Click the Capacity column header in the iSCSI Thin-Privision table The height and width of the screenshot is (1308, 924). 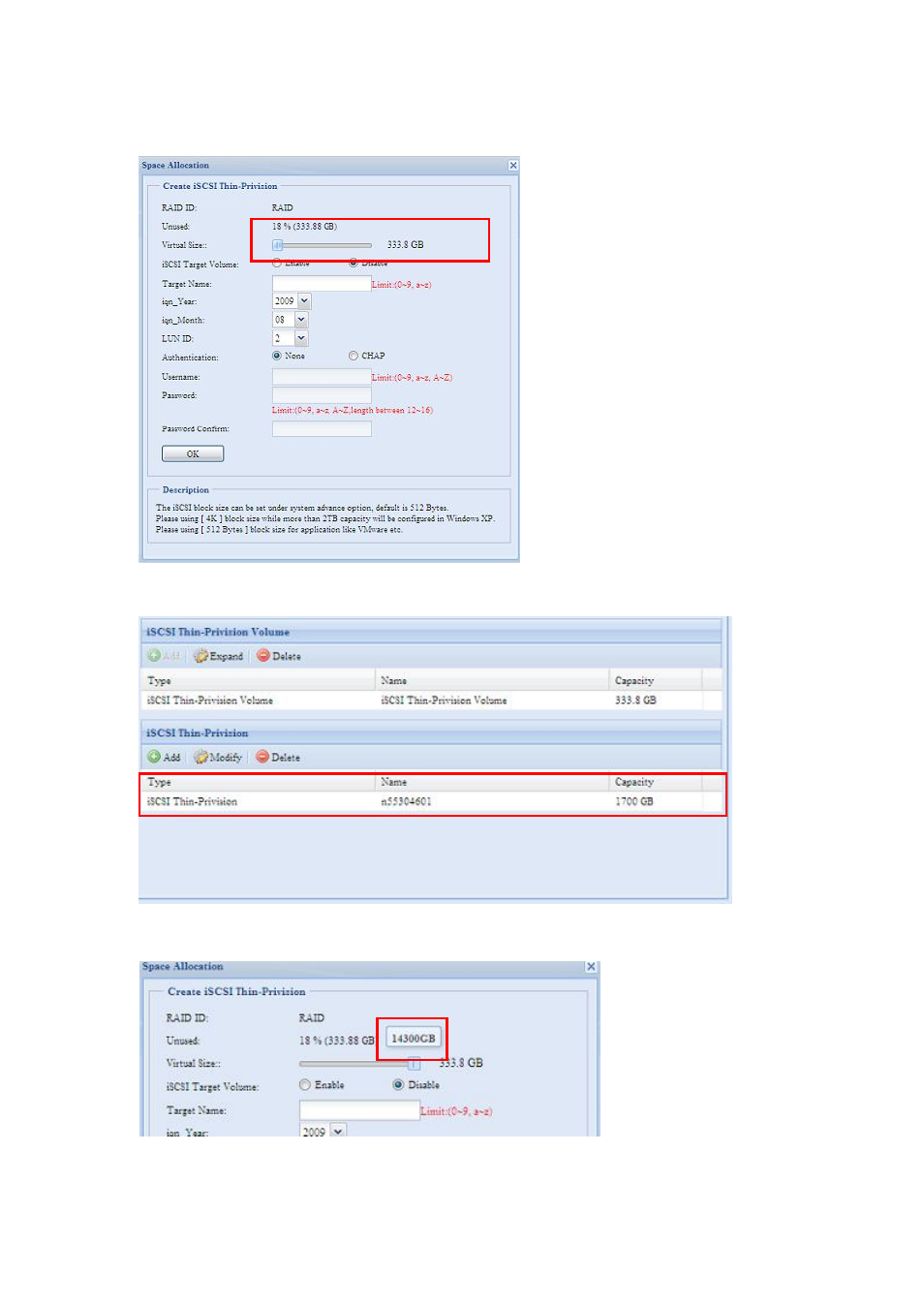point(655,782)
